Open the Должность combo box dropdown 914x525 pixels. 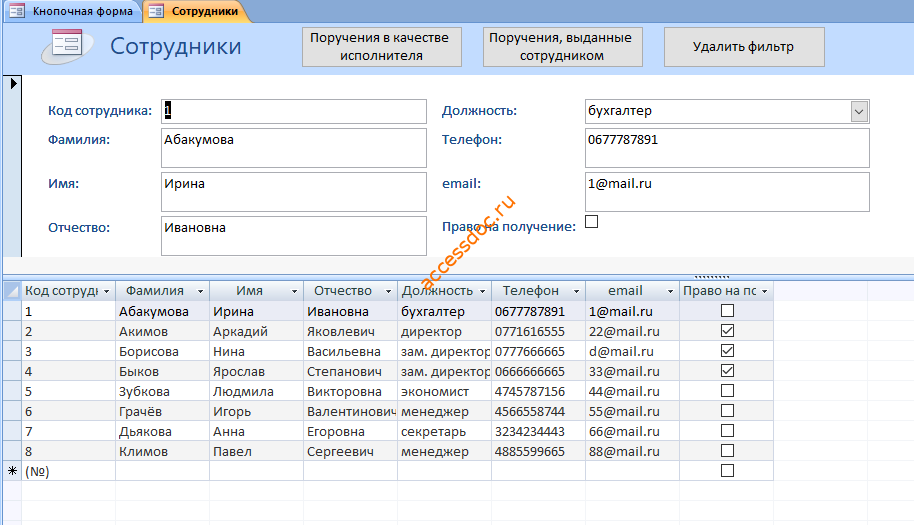[859, 111]
